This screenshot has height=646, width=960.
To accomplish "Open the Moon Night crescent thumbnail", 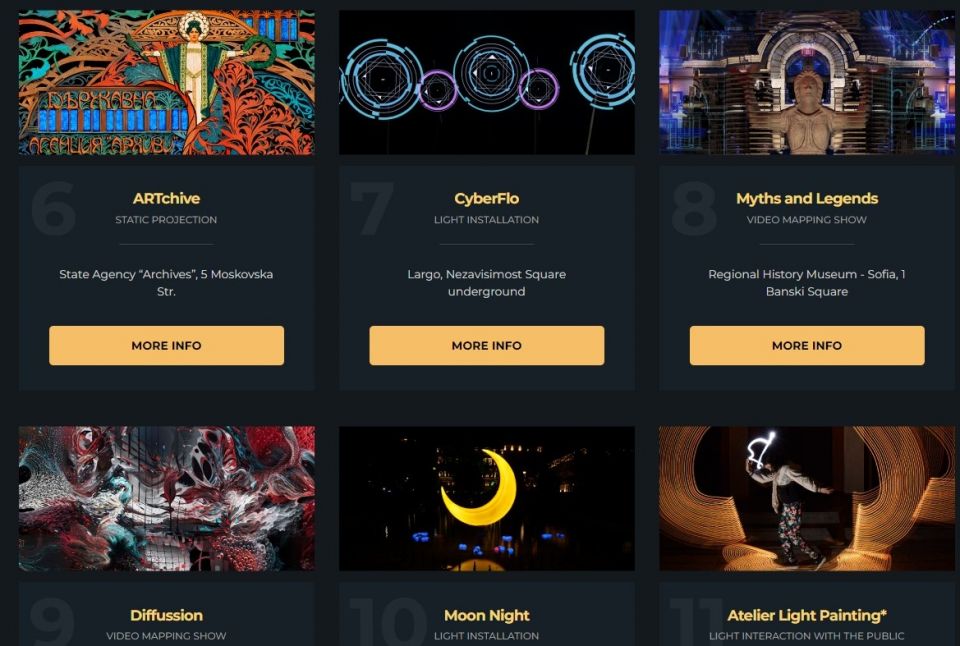I will (x=487, y=498).
